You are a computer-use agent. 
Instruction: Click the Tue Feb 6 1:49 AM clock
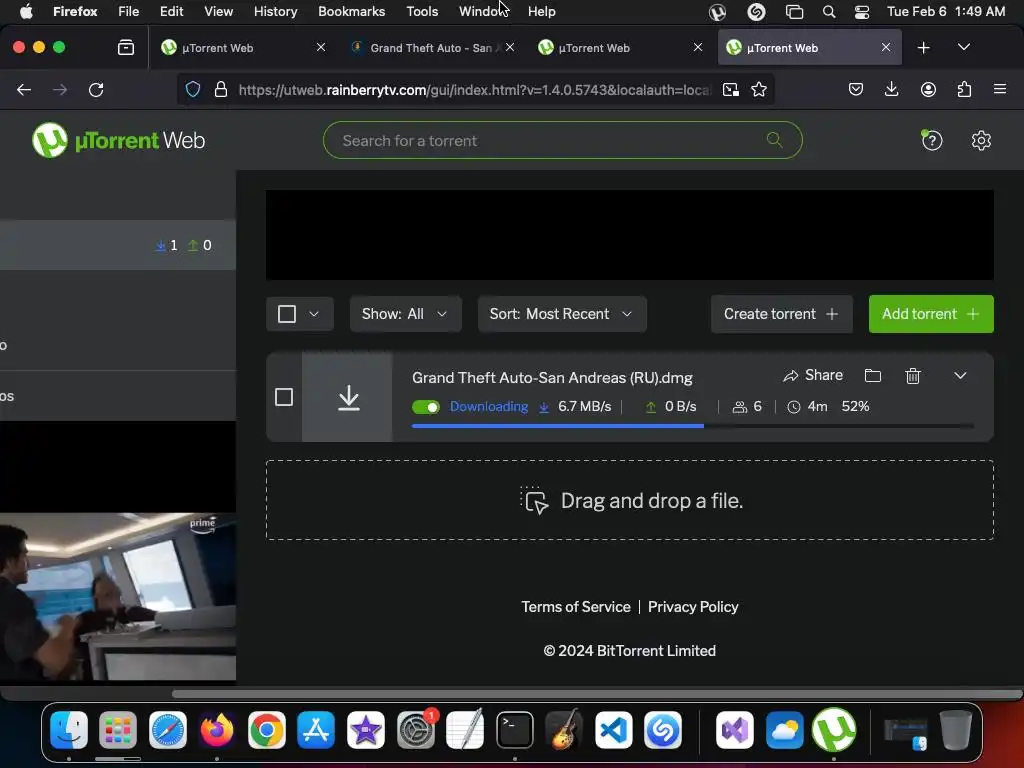(946, 12)
